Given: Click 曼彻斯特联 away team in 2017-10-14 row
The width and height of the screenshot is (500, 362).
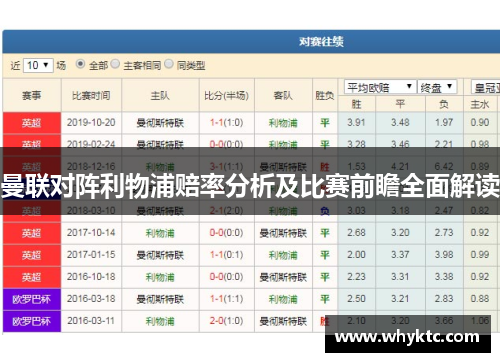Looking at the screenshot, I should click(283, 233).
